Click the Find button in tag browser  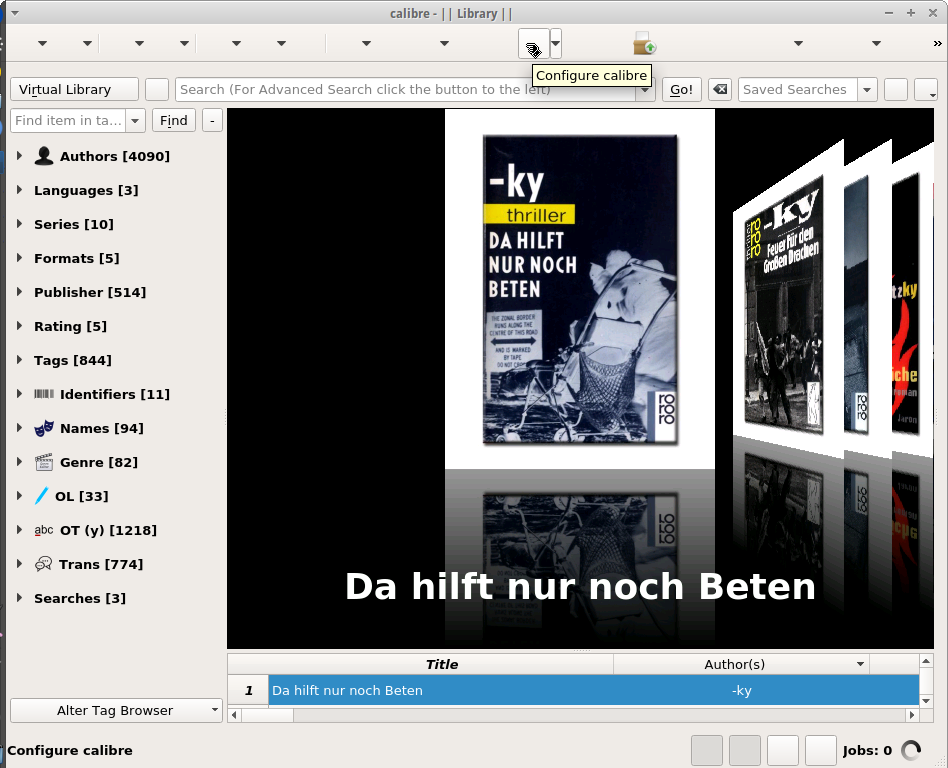coord(173,120)
